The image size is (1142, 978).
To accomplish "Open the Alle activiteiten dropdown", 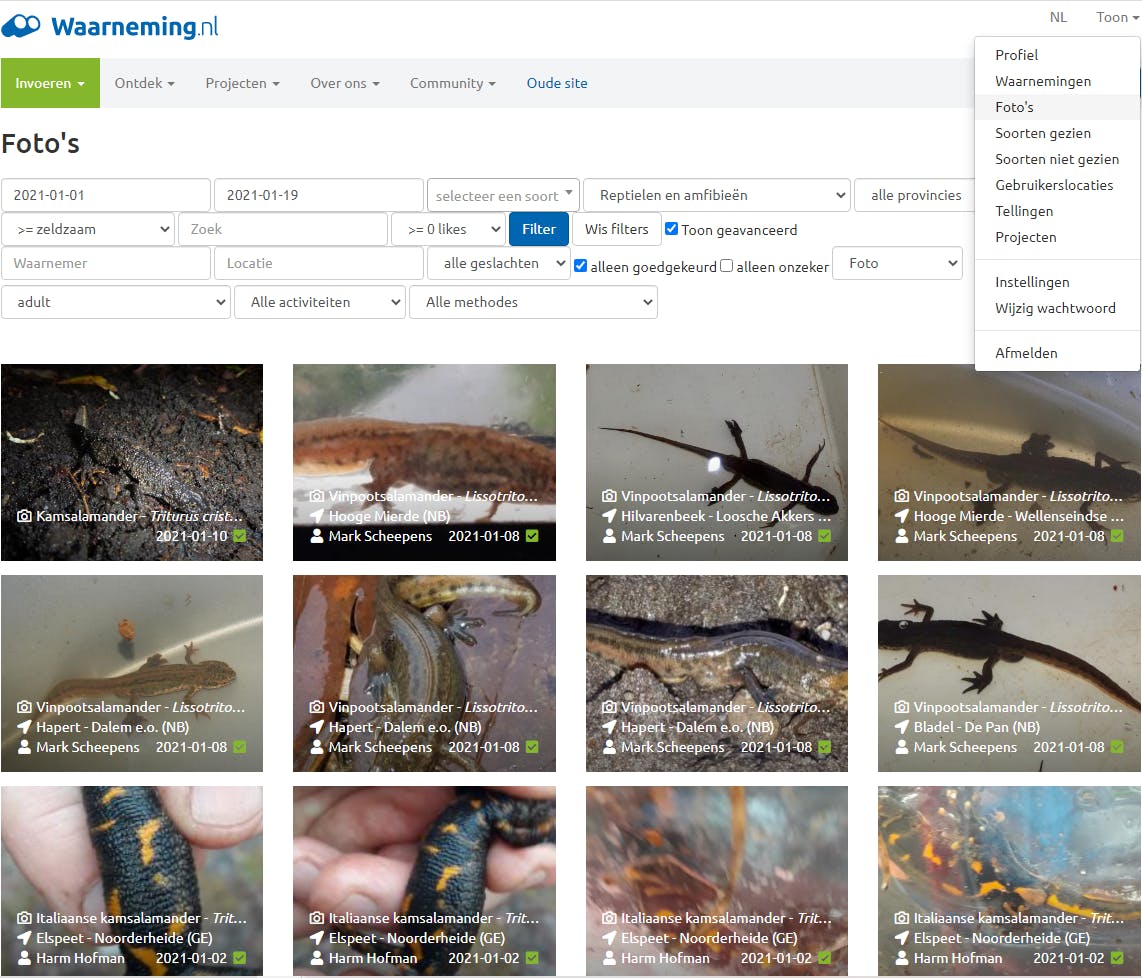I will (320, 302).
